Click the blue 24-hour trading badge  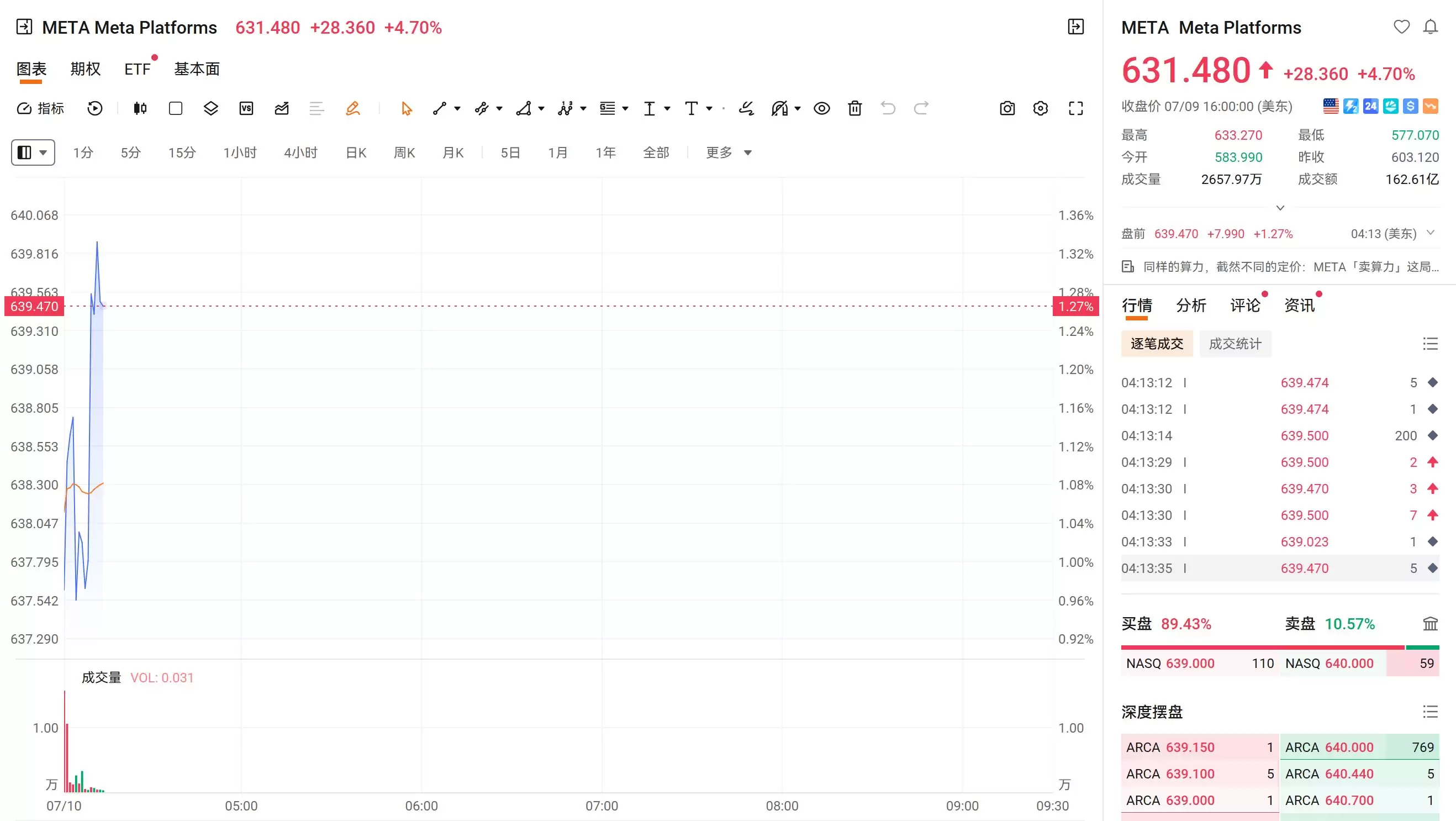click(1370, 106)
